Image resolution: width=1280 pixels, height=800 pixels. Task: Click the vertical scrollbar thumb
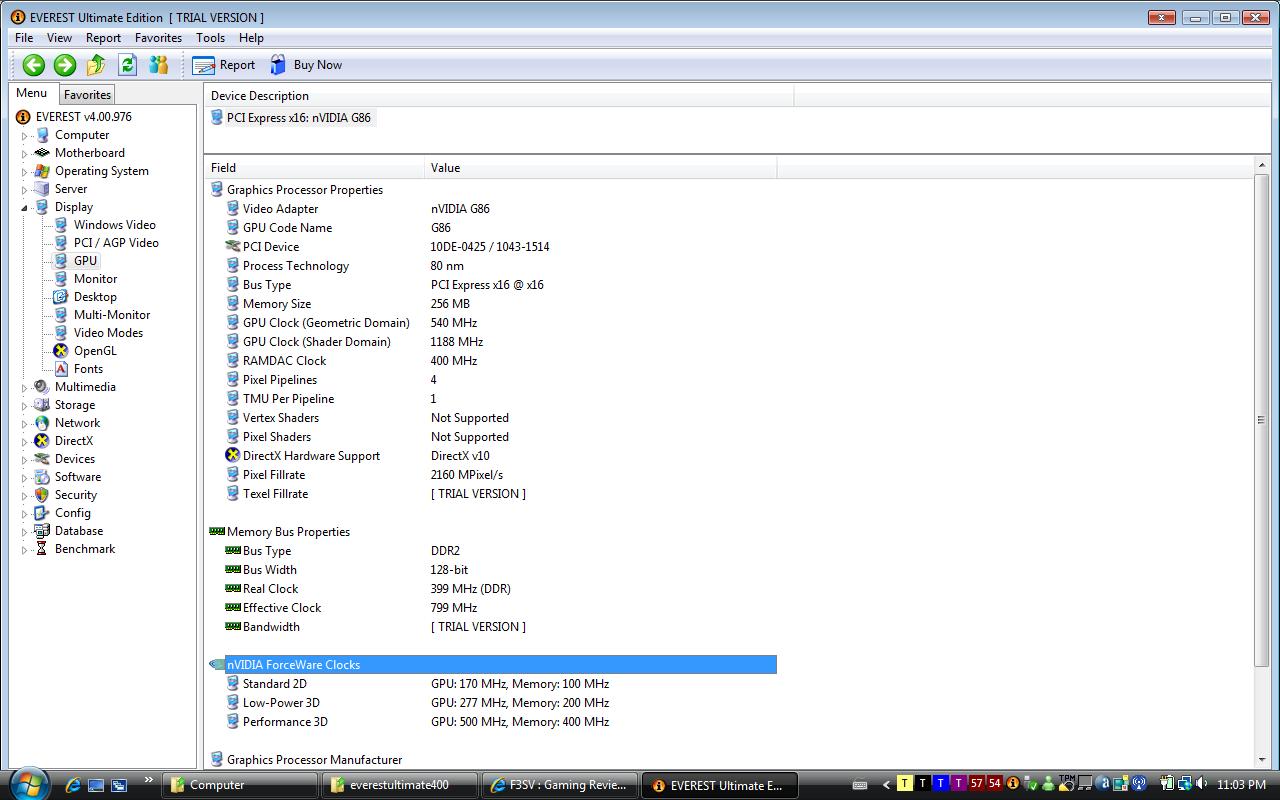pos(1261,420)
